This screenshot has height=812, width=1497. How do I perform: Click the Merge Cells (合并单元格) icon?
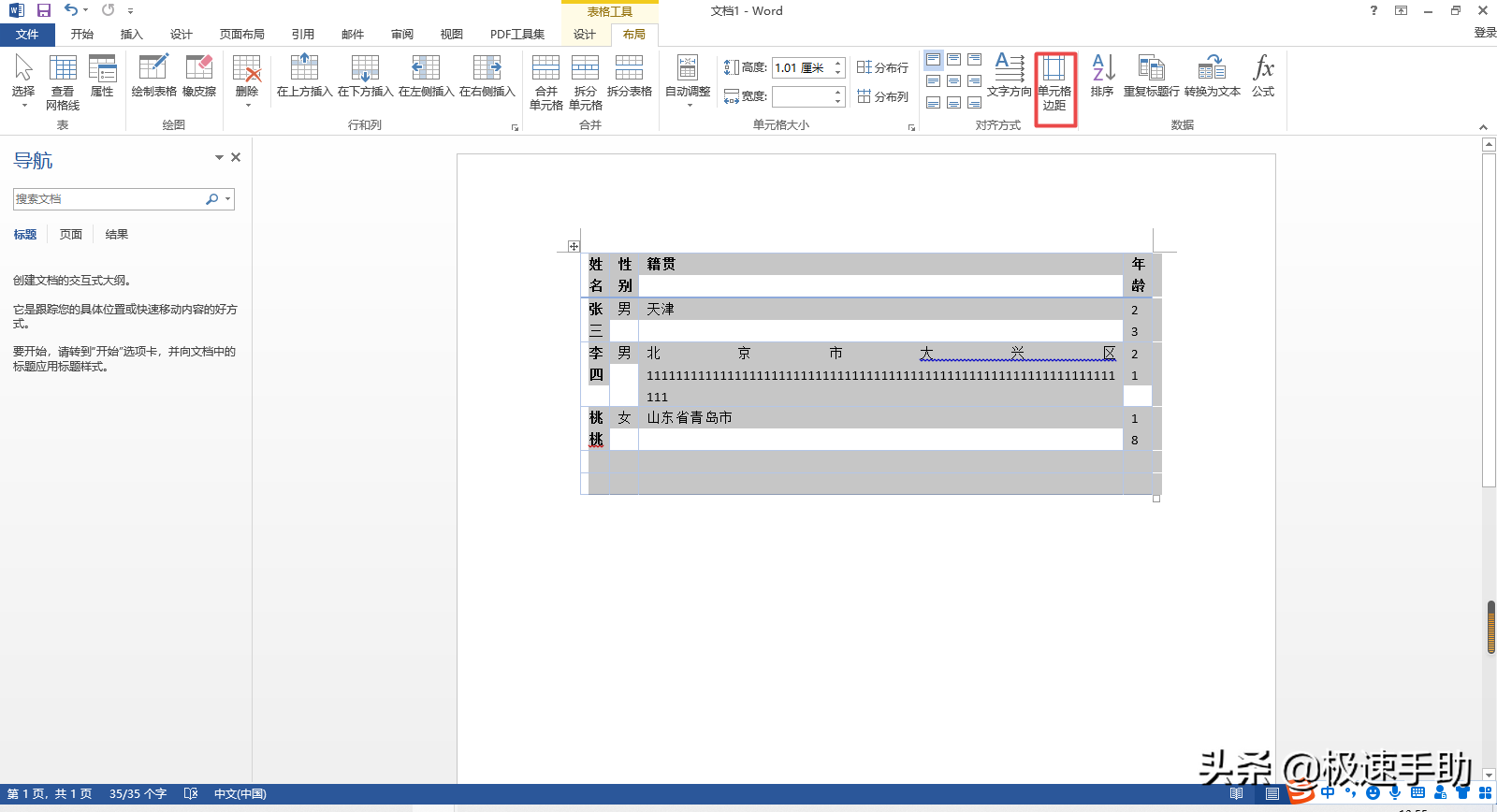pos(545,82)
